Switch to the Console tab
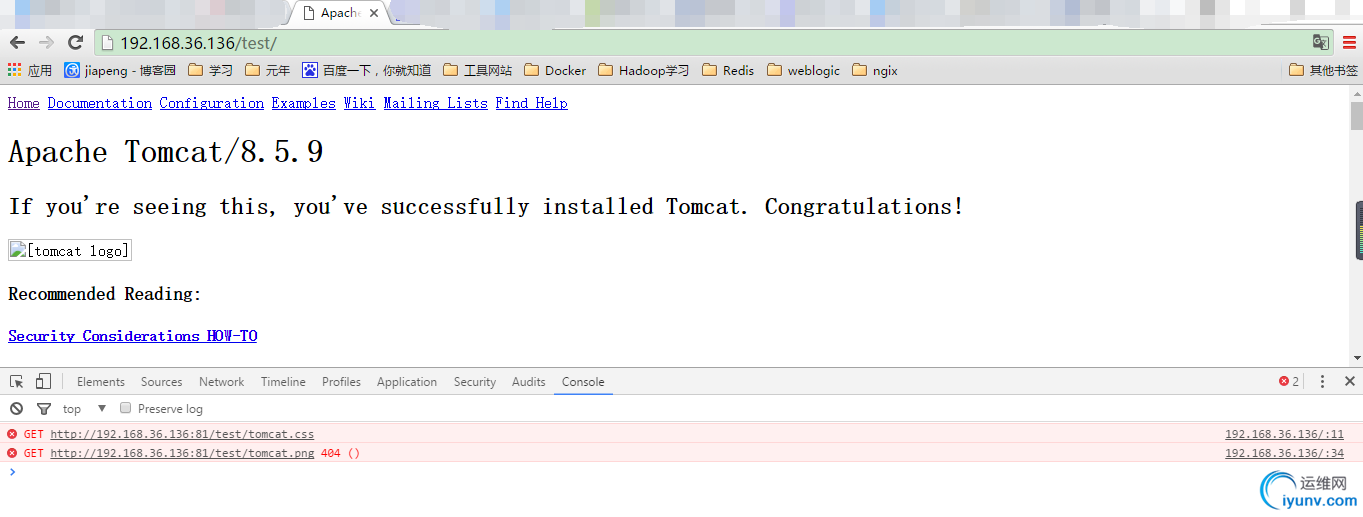Image resolution: width=1363 pixels, height=517 pixels. coord(583,382)
